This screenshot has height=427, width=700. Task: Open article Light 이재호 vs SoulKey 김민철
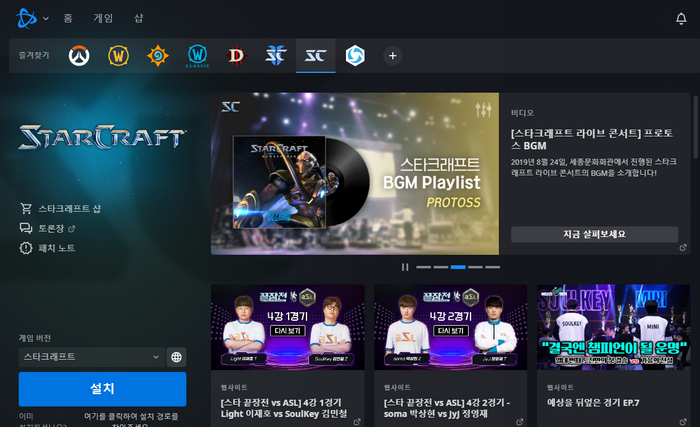click(283, 408)
